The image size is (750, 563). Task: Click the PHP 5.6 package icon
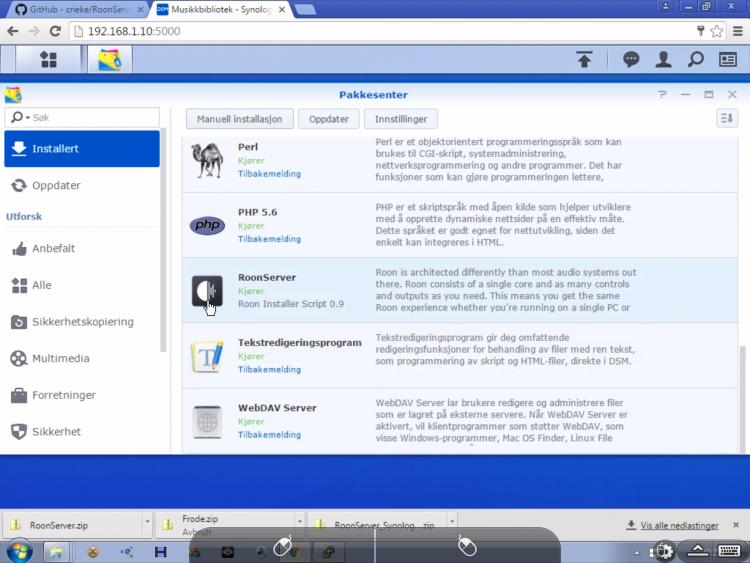207,225
